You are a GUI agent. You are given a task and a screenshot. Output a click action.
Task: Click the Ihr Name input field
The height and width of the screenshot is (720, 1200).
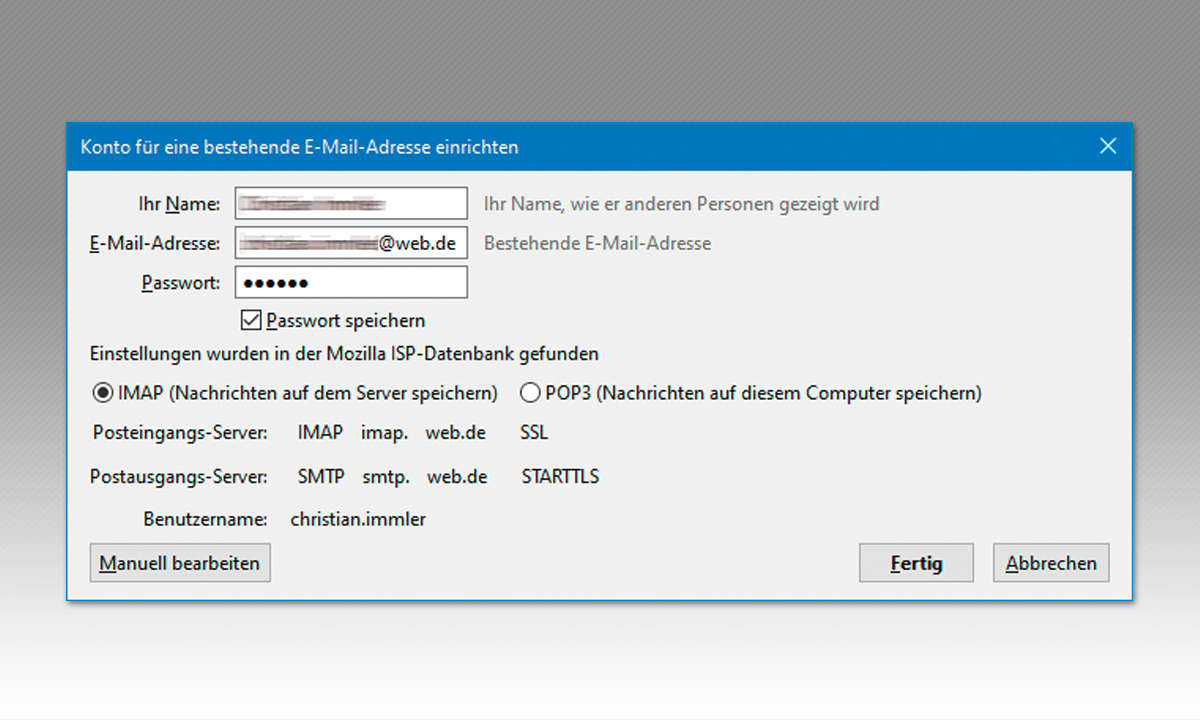click(x=351, y=203)
